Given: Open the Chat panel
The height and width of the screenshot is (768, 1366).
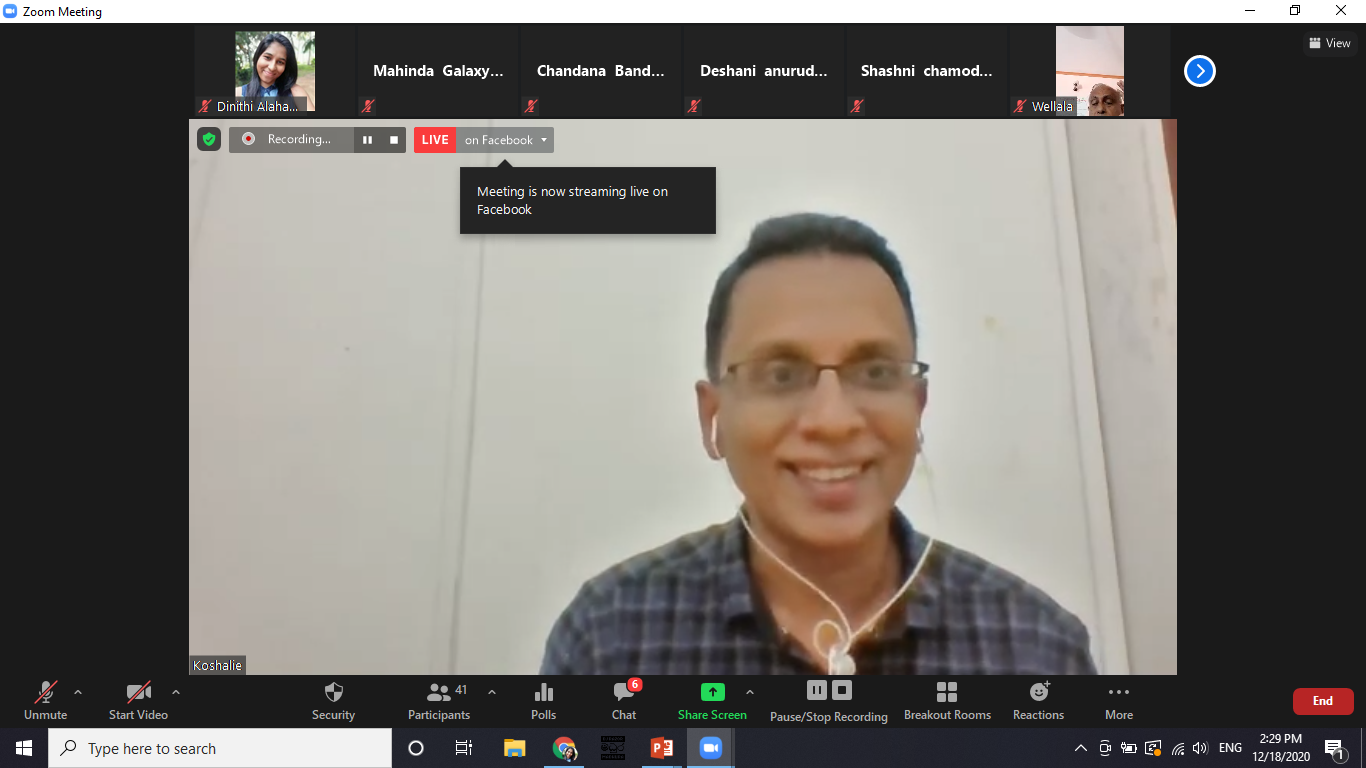Looking at the screenshot, I should pyautogui.click(x=624, y=700).
